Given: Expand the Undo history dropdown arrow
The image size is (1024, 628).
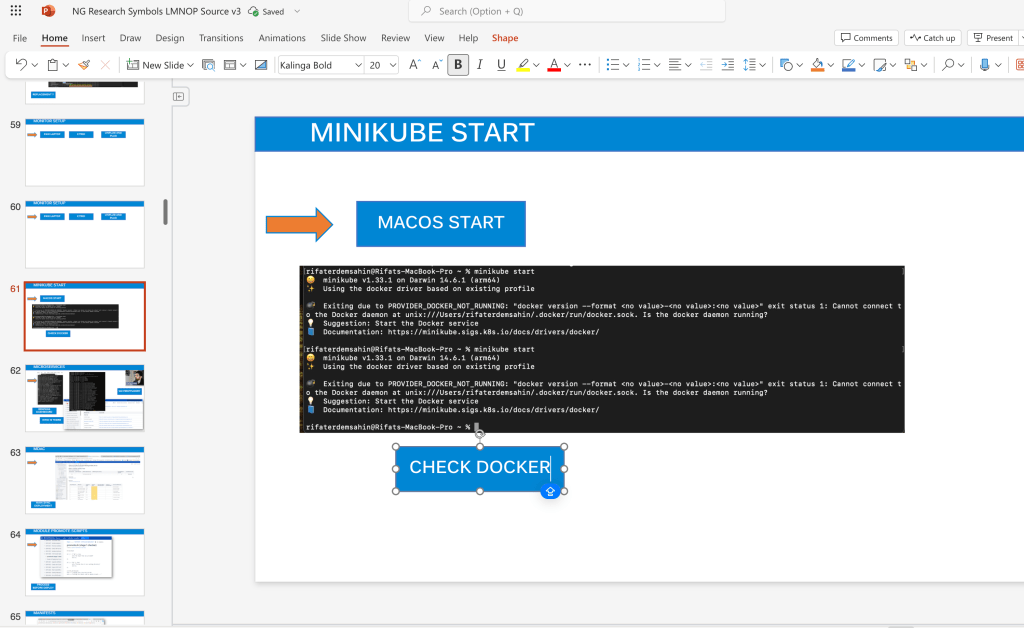Looking at the screenshot, I should [x=35, y=65].
